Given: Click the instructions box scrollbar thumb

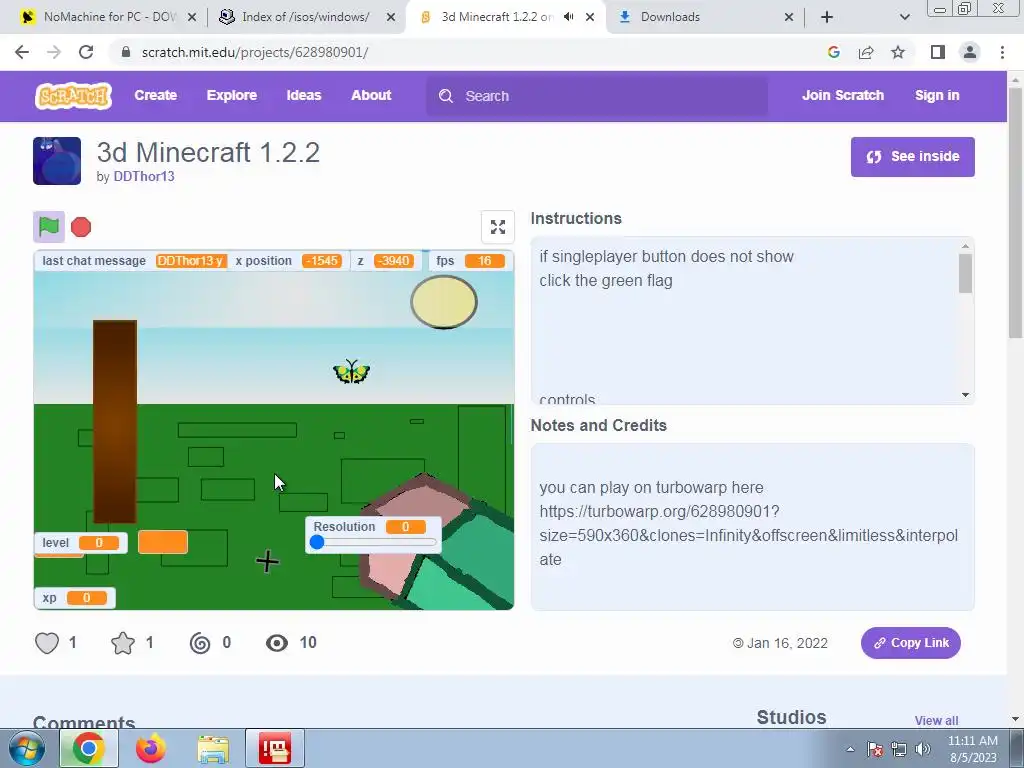Looking at the screenshot, I should 965,273.
